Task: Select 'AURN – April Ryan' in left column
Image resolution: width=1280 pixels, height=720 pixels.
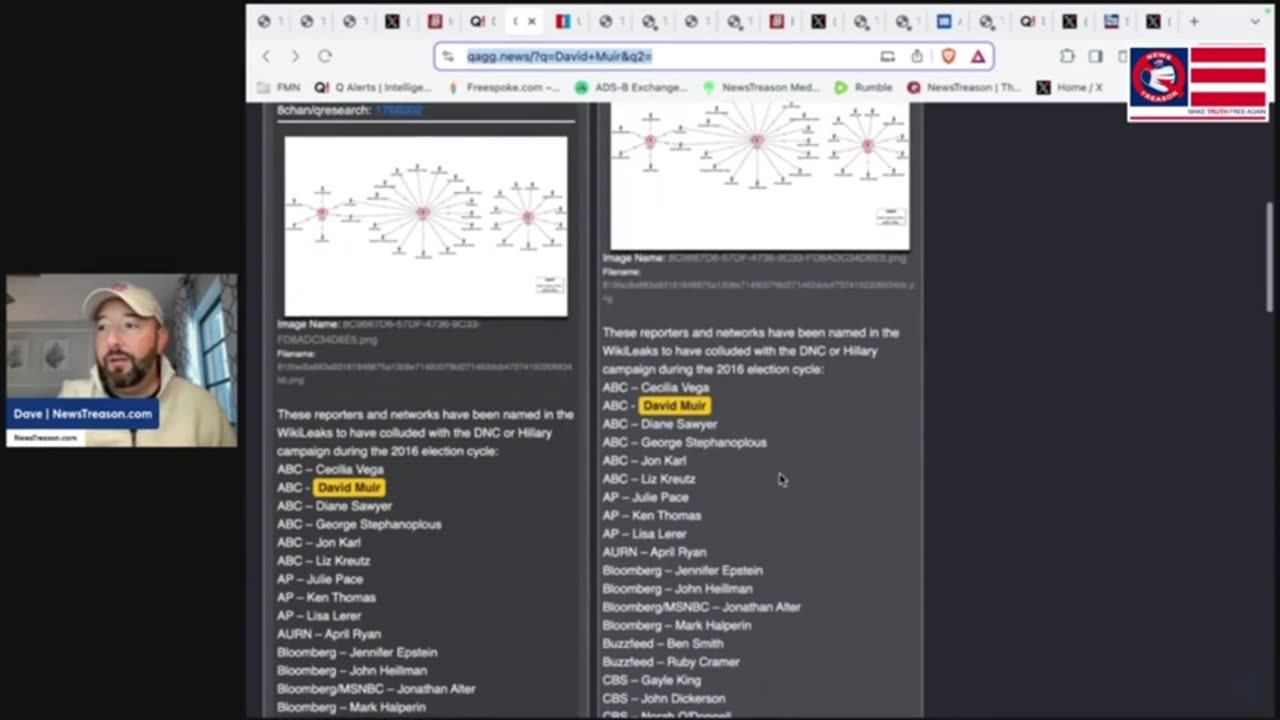Action: tap(329, 634)
